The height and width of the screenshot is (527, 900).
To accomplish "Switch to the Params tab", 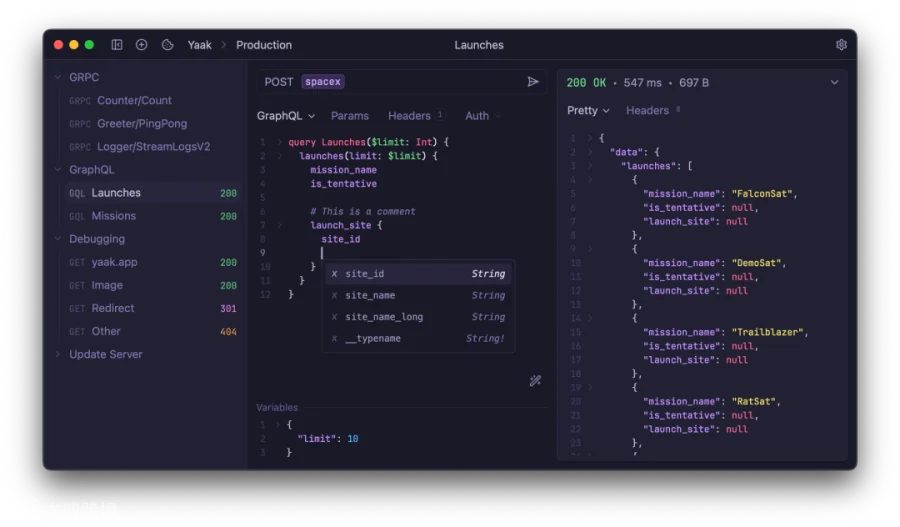I will tap(350, 116).
